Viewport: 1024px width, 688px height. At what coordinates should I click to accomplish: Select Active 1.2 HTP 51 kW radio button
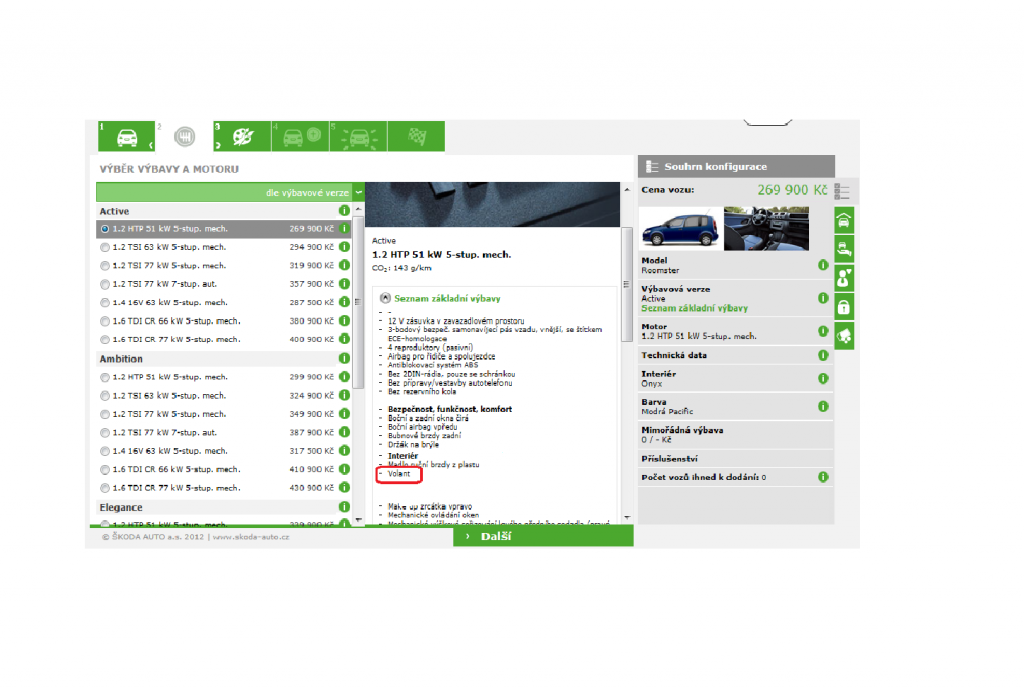pos(104,229)
